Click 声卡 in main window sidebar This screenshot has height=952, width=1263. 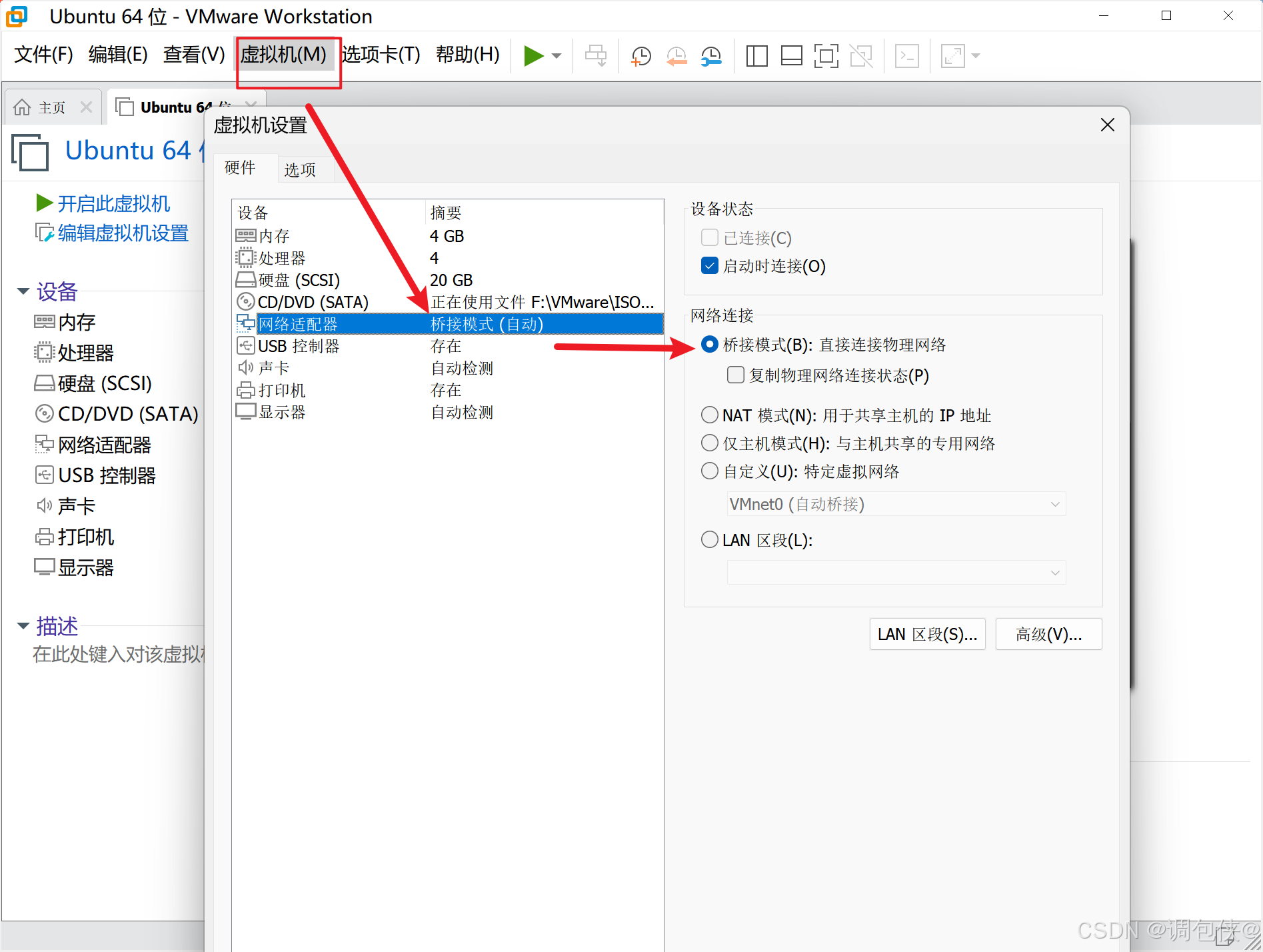[65, 506]
